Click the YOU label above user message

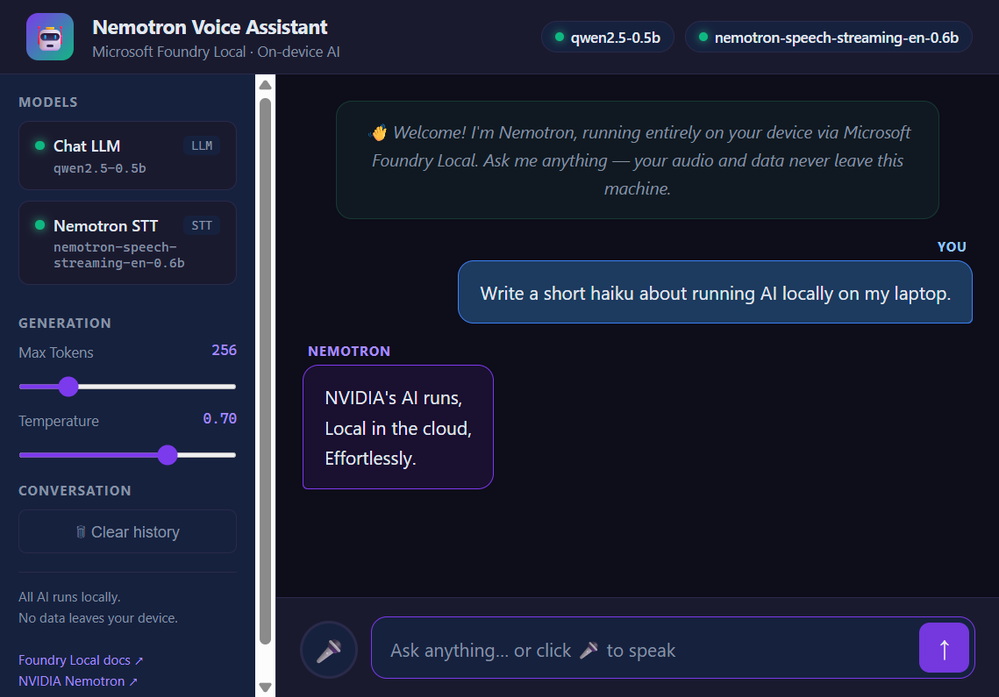pos(951,247)
